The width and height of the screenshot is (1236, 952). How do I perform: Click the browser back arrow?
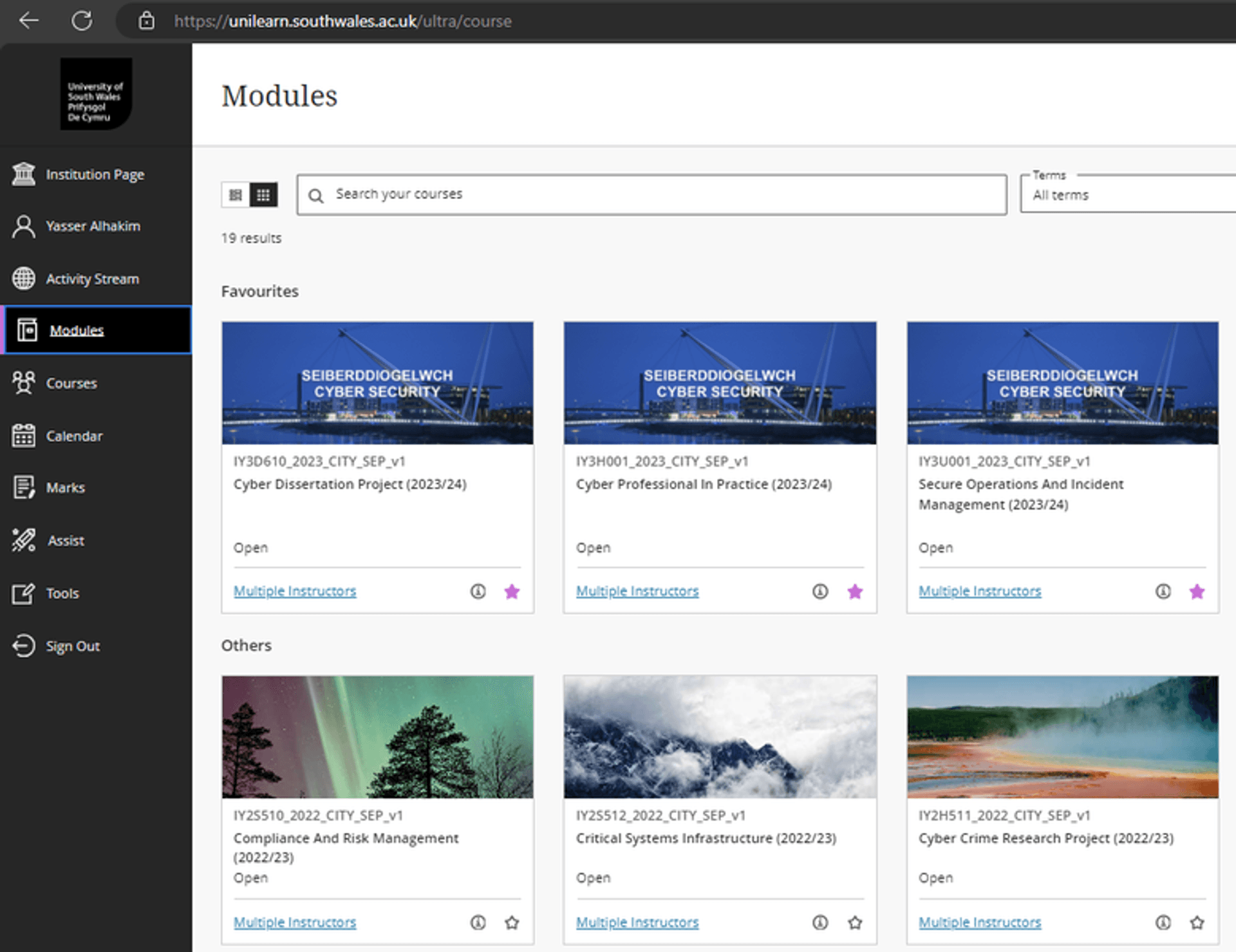29,21
